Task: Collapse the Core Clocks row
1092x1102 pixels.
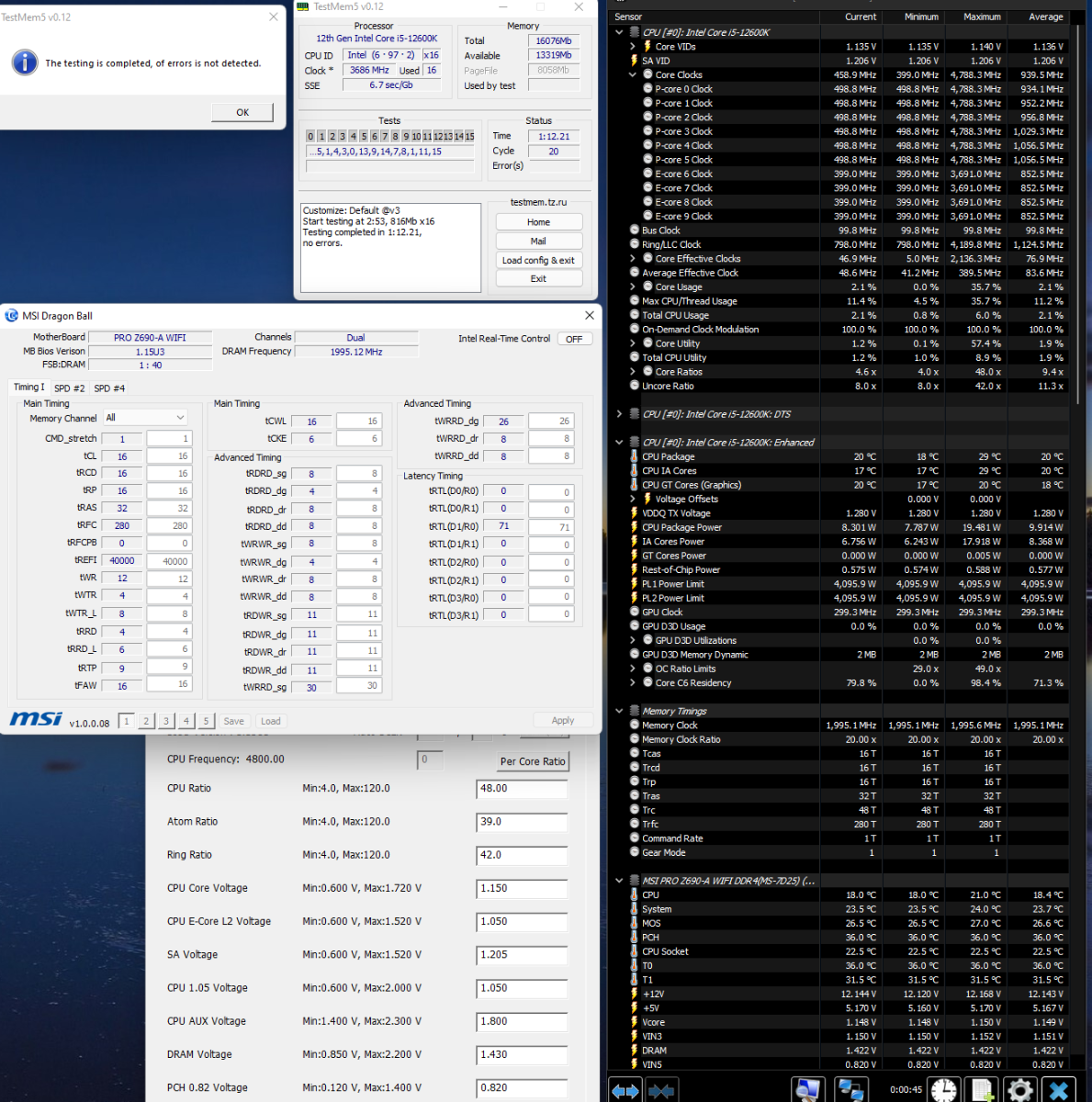Action: (633, 74)
